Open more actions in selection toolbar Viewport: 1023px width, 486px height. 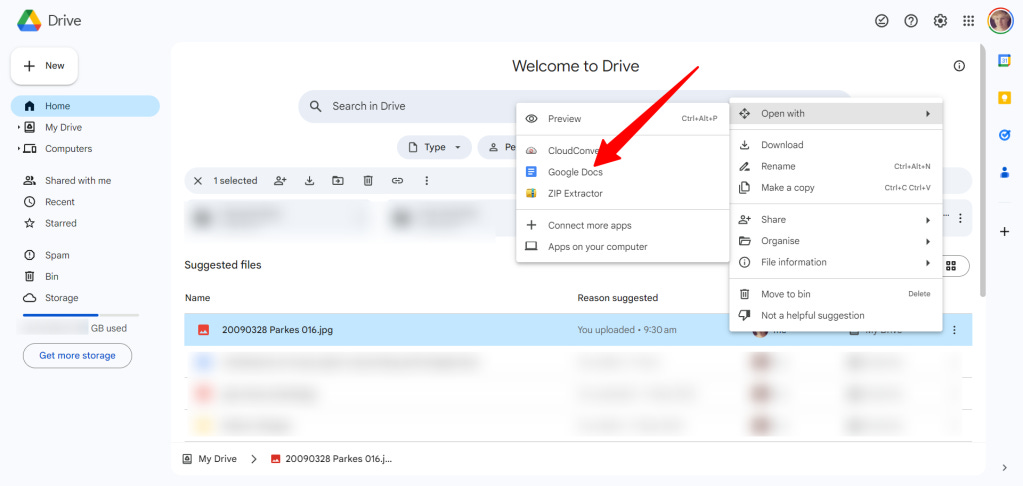(x=427, y=181)
